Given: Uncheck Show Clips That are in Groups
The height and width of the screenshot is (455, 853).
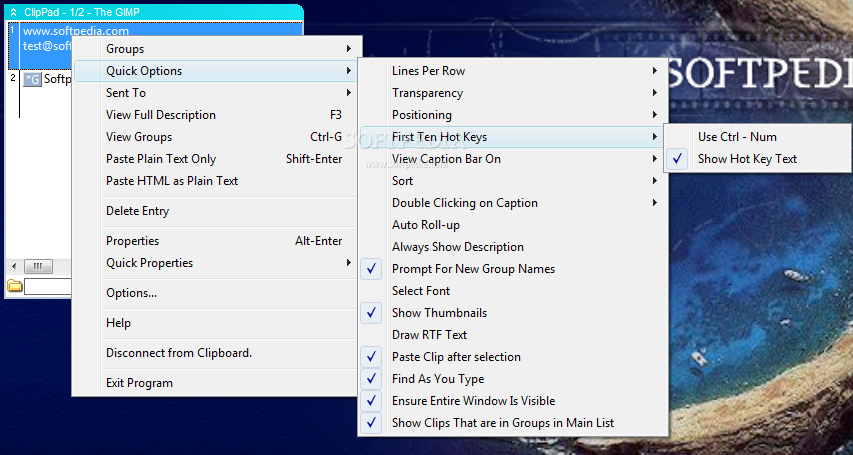Looking at the screenshot, I should tap(512, 423).
